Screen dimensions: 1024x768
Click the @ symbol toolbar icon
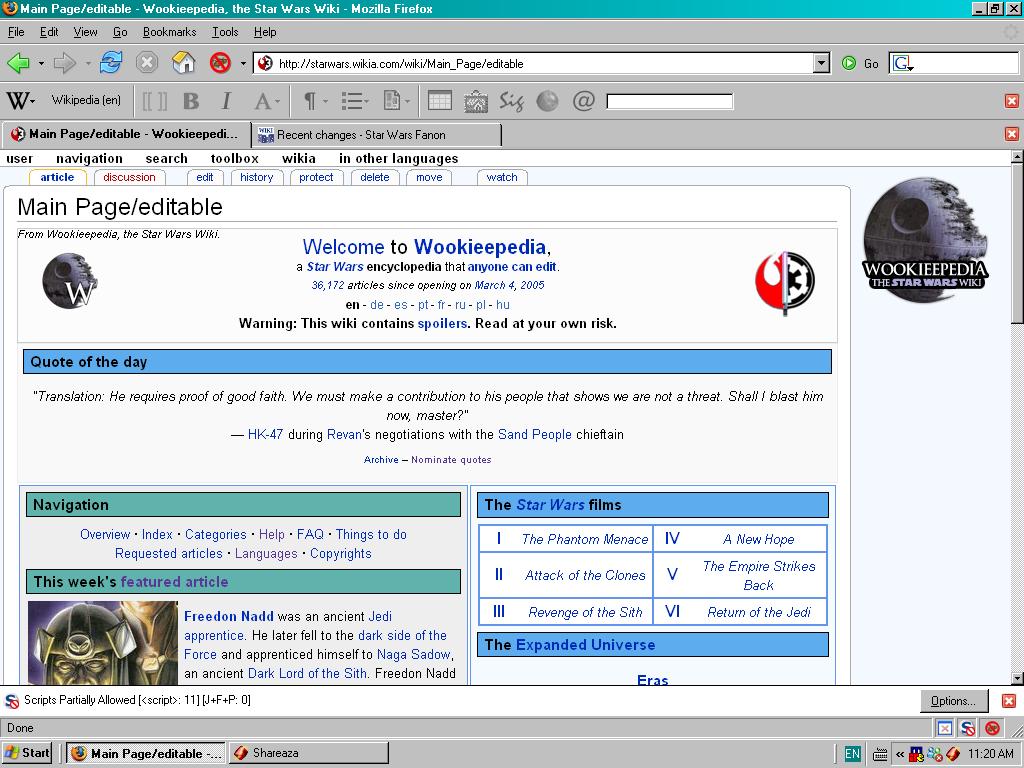click(583, 101)
